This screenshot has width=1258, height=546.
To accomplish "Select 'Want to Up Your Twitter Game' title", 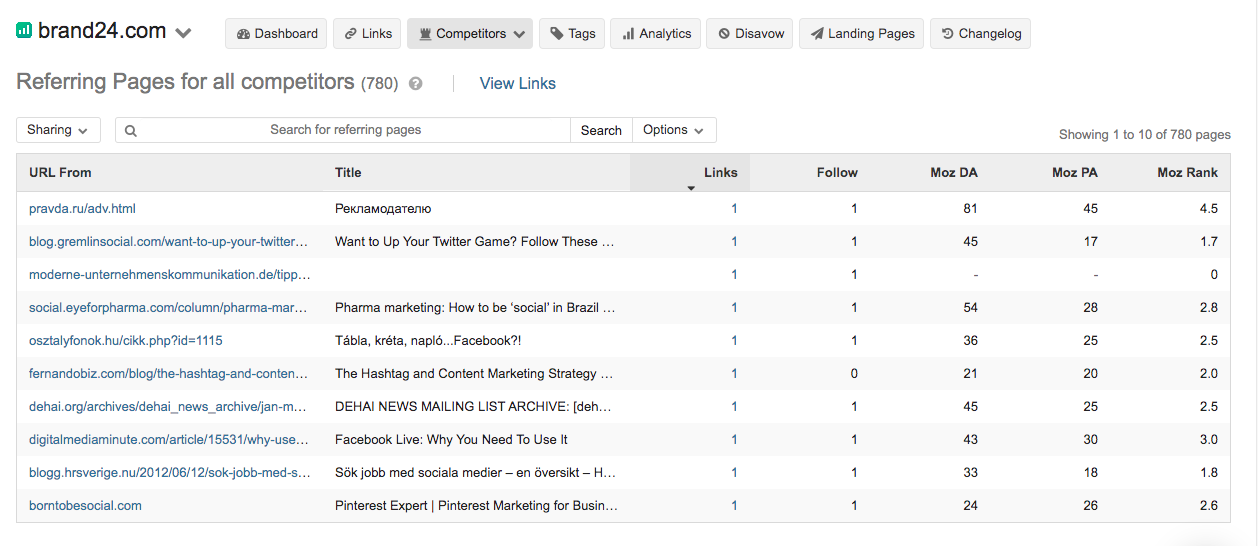I will [475, 242].
